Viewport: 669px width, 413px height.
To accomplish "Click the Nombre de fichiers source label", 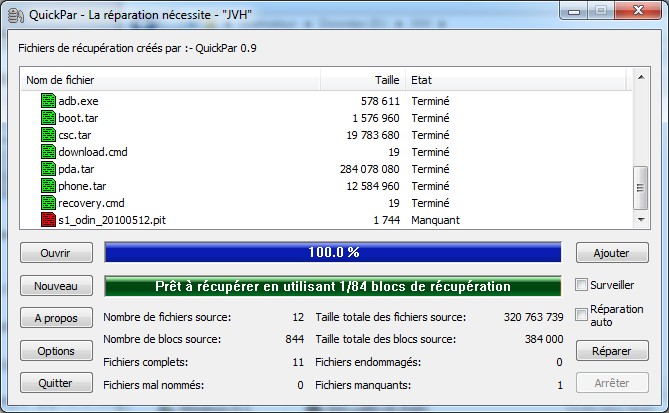I will pos(167,317).
